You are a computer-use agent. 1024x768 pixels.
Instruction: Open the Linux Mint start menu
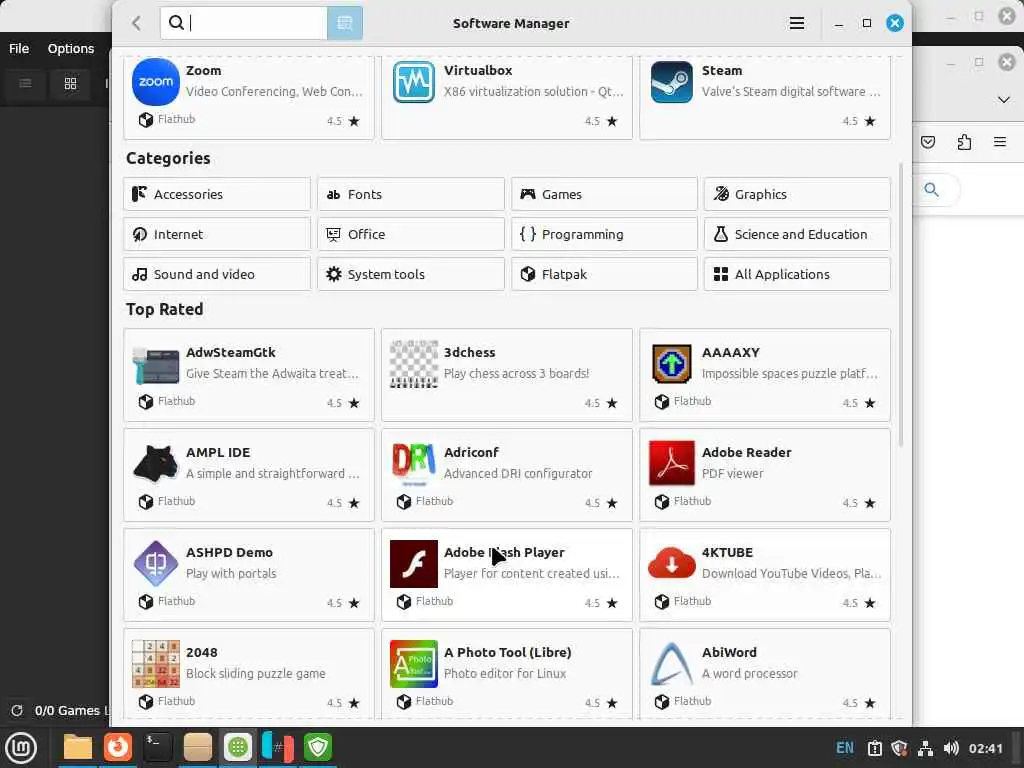20,747
